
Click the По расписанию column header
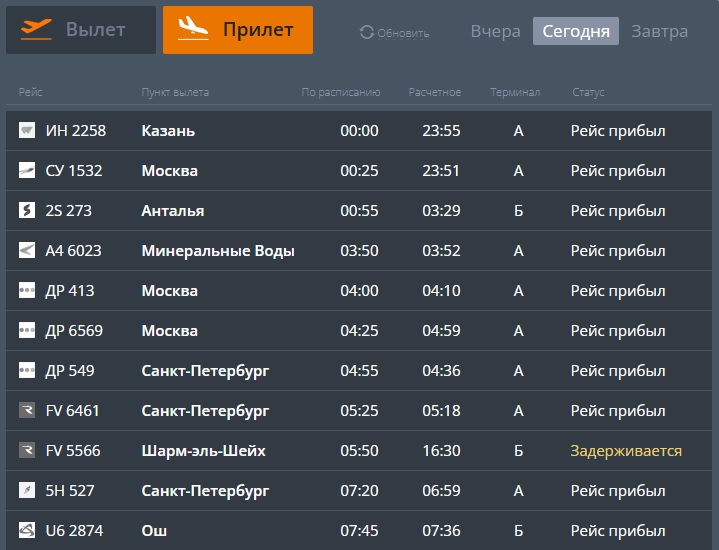click(341, 93)
